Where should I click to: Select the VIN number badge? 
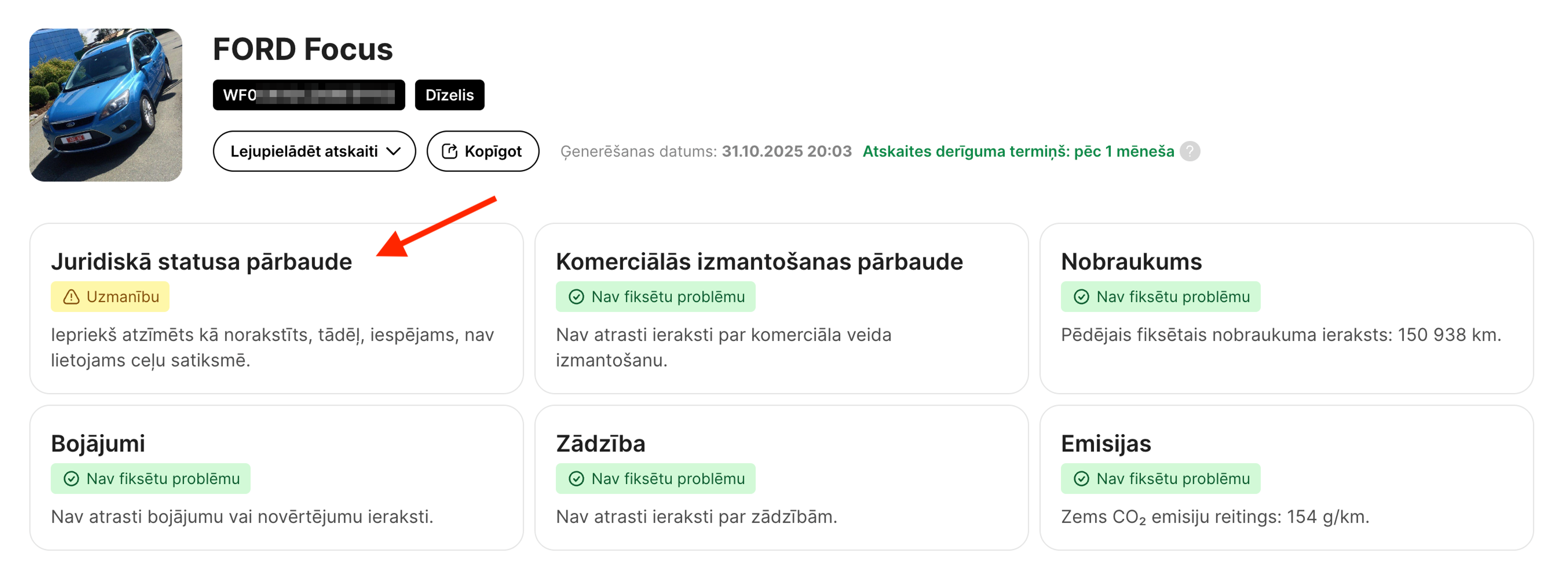309,95
